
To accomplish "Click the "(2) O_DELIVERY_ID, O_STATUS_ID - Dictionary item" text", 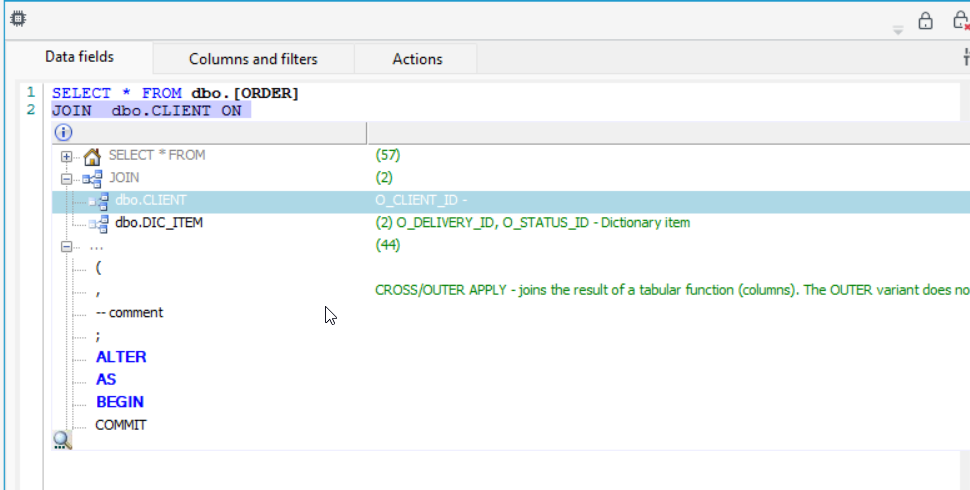I will coord(533,223).
